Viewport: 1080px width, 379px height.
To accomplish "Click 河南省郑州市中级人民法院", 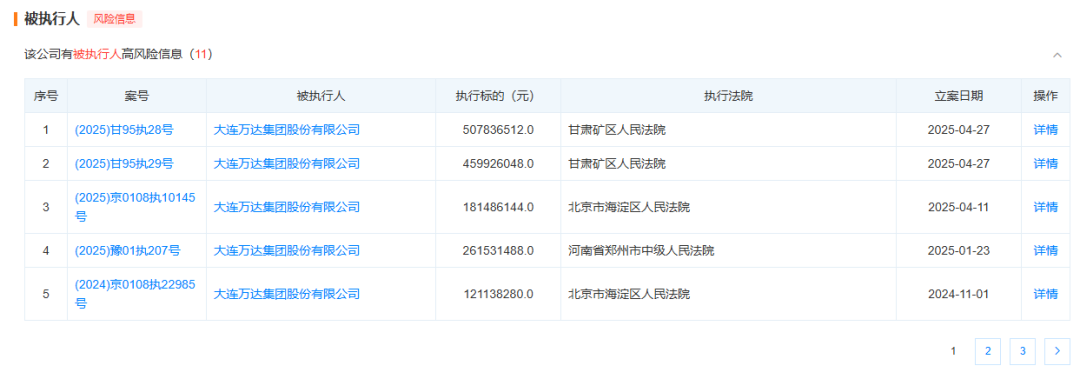I will pos(641,251).
